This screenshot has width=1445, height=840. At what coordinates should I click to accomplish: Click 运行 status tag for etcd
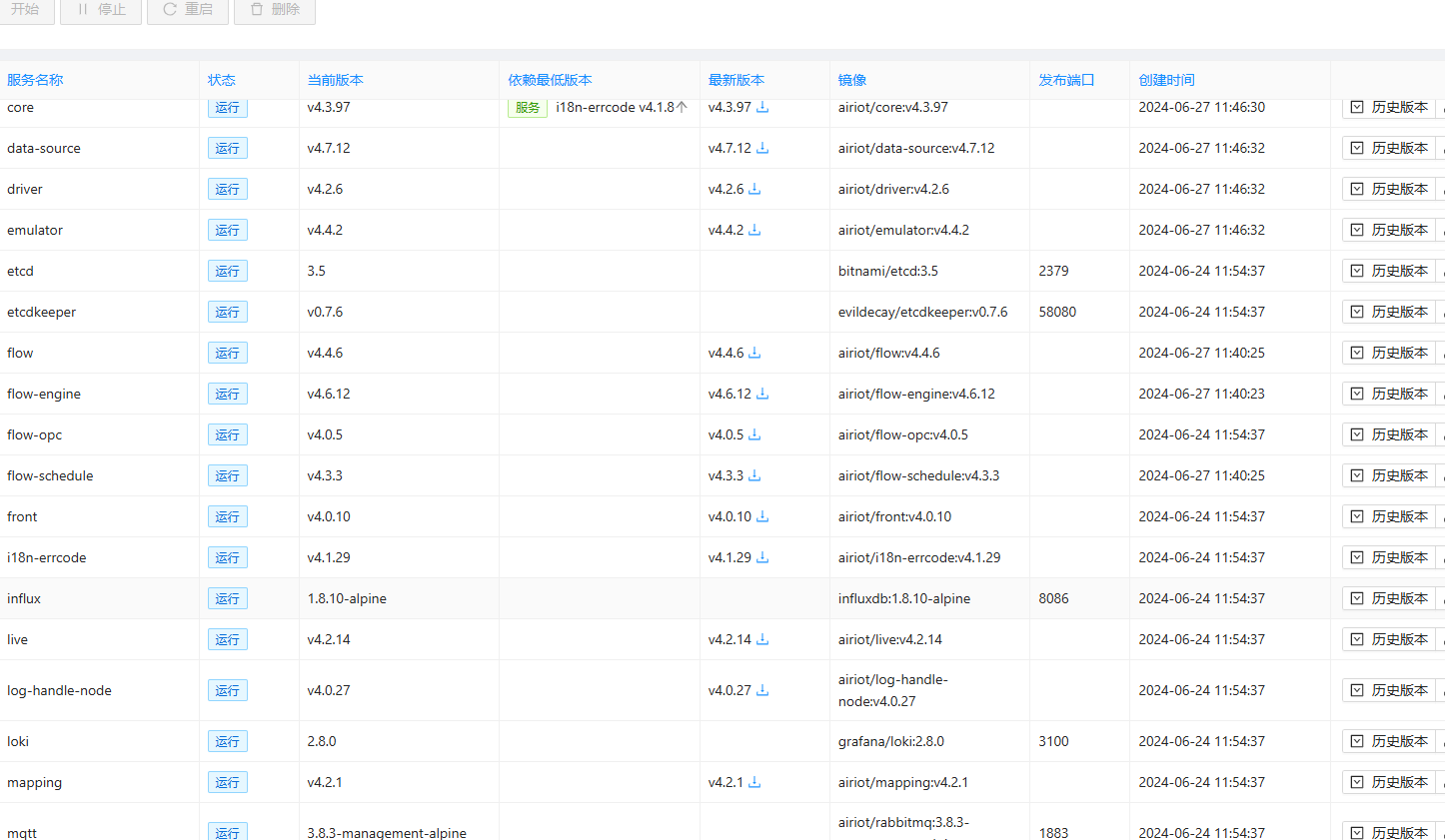(228, 271)
